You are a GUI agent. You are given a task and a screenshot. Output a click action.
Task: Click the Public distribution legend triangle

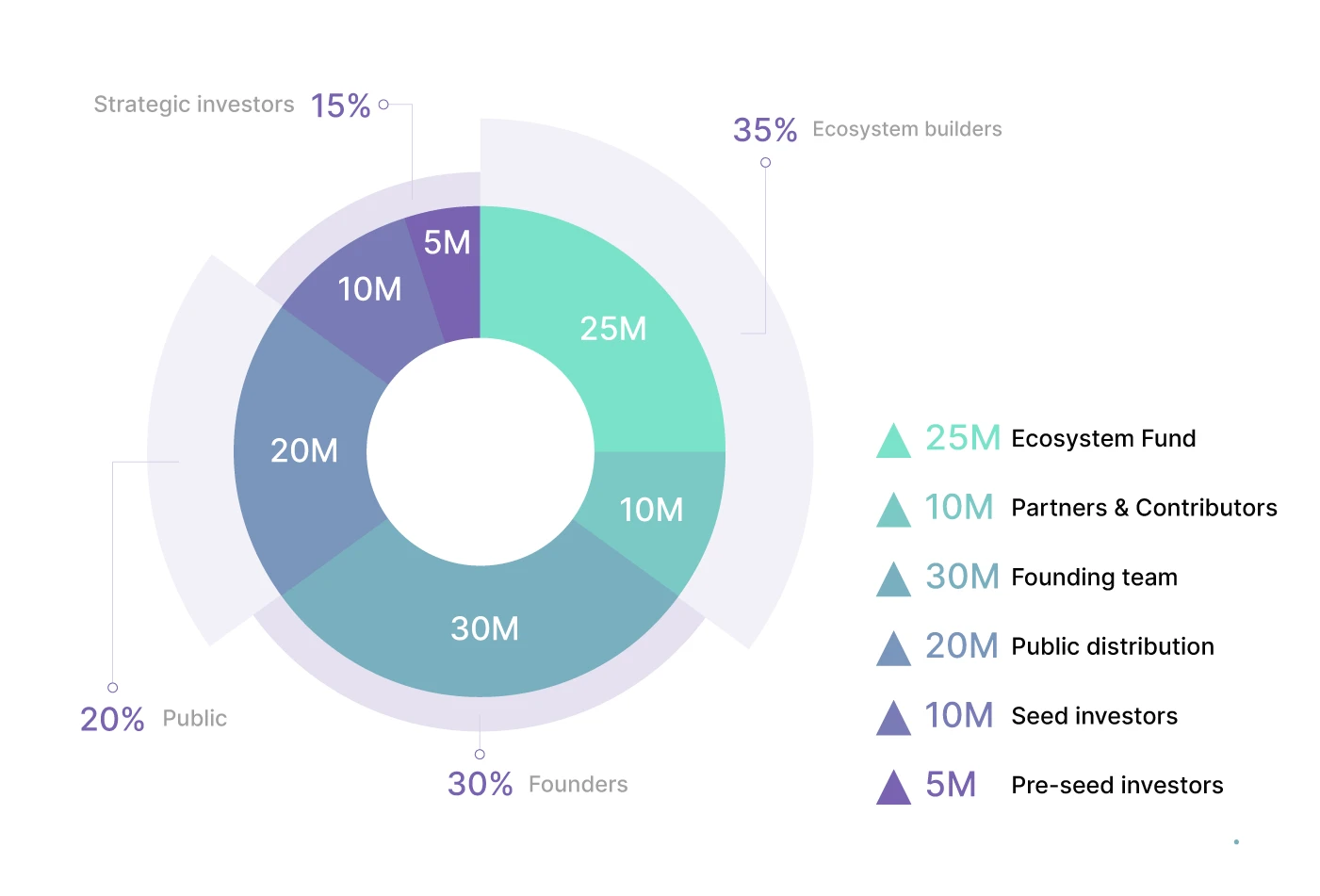[x=893, y=648]
